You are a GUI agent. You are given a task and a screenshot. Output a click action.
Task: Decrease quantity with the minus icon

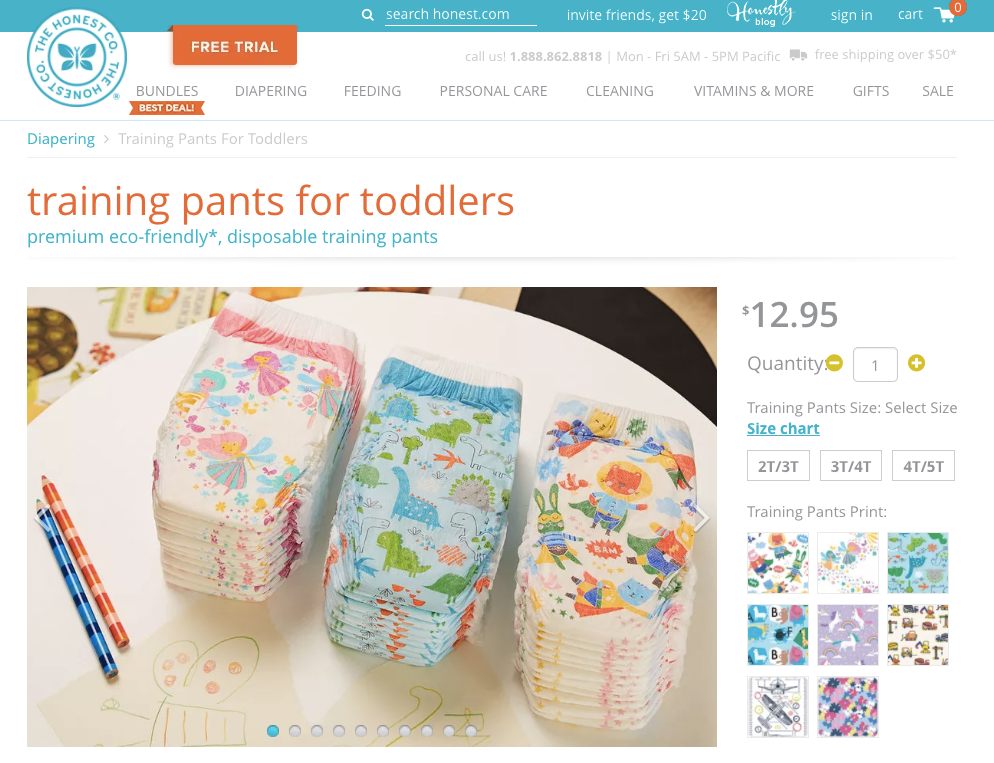834,363
